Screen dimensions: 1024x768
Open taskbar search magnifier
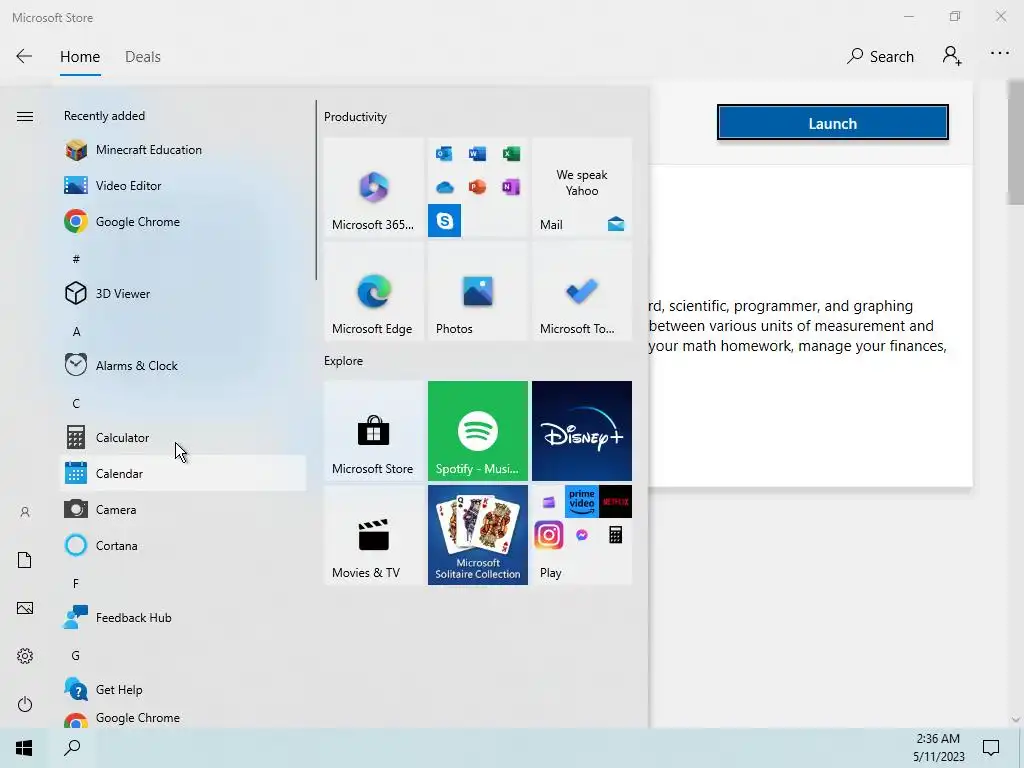point(72,748)
